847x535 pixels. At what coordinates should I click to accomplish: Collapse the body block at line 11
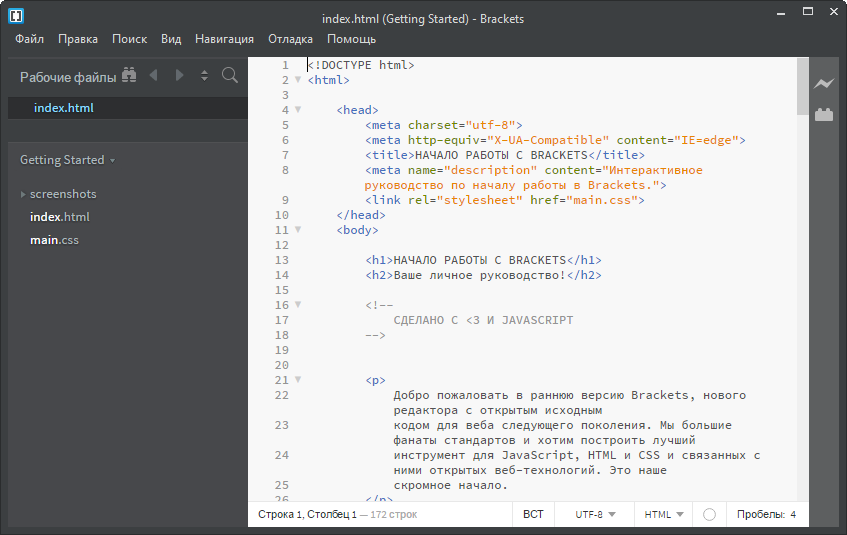(x=298, y=230)
